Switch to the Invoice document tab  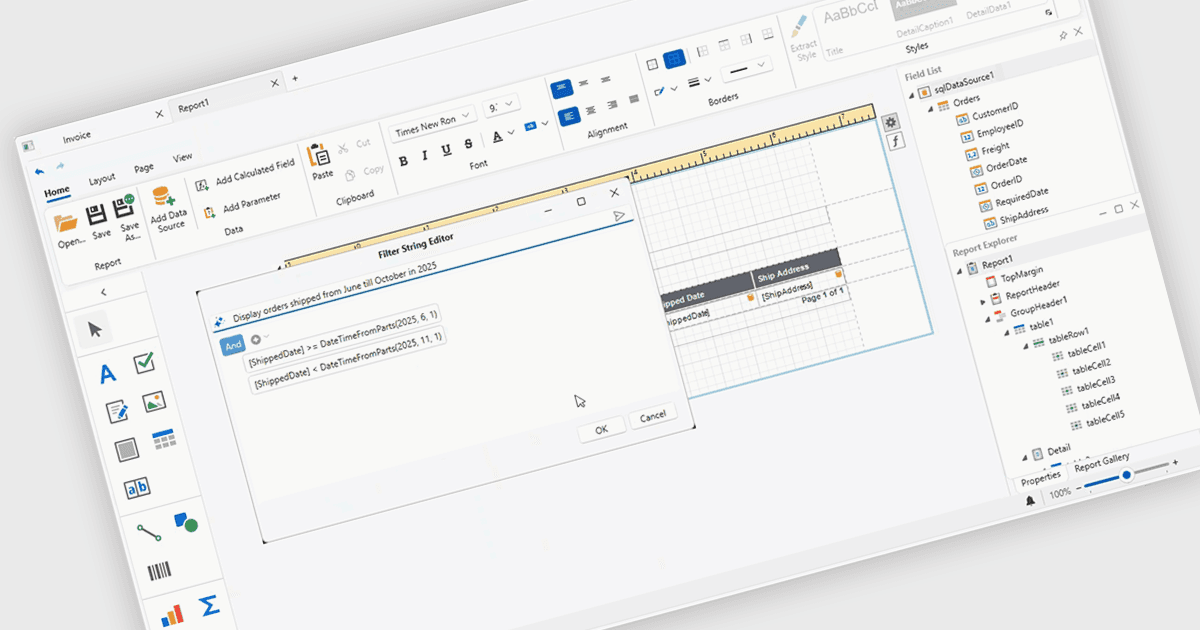(77, 136)
